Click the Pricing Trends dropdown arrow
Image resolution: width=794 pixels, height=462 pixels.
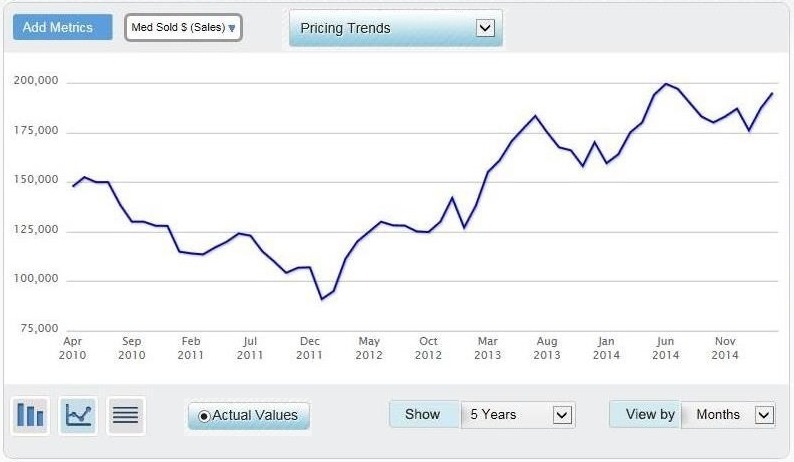click(485, 28)
